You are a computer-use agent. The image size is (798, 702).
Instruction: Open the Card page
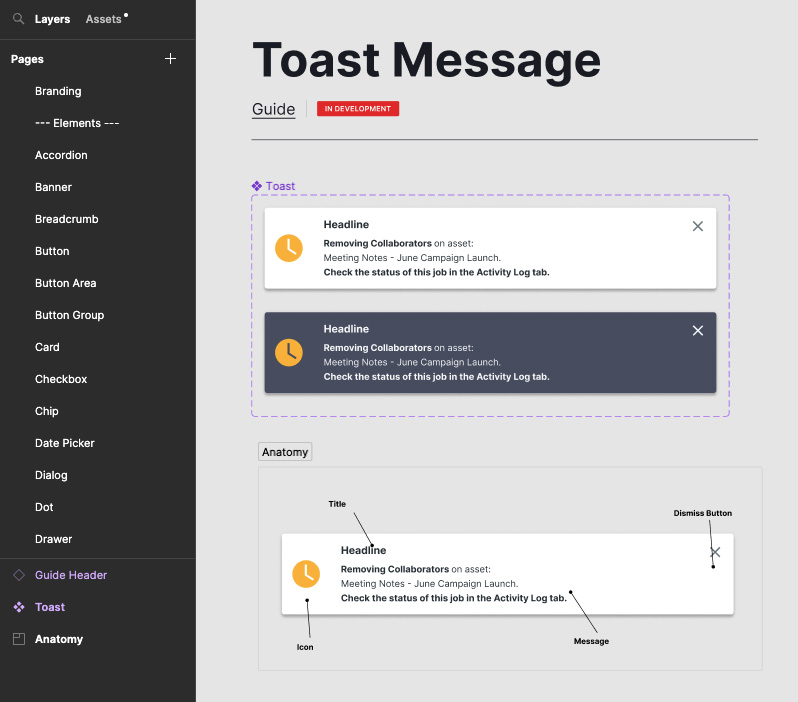pos(47,347)
